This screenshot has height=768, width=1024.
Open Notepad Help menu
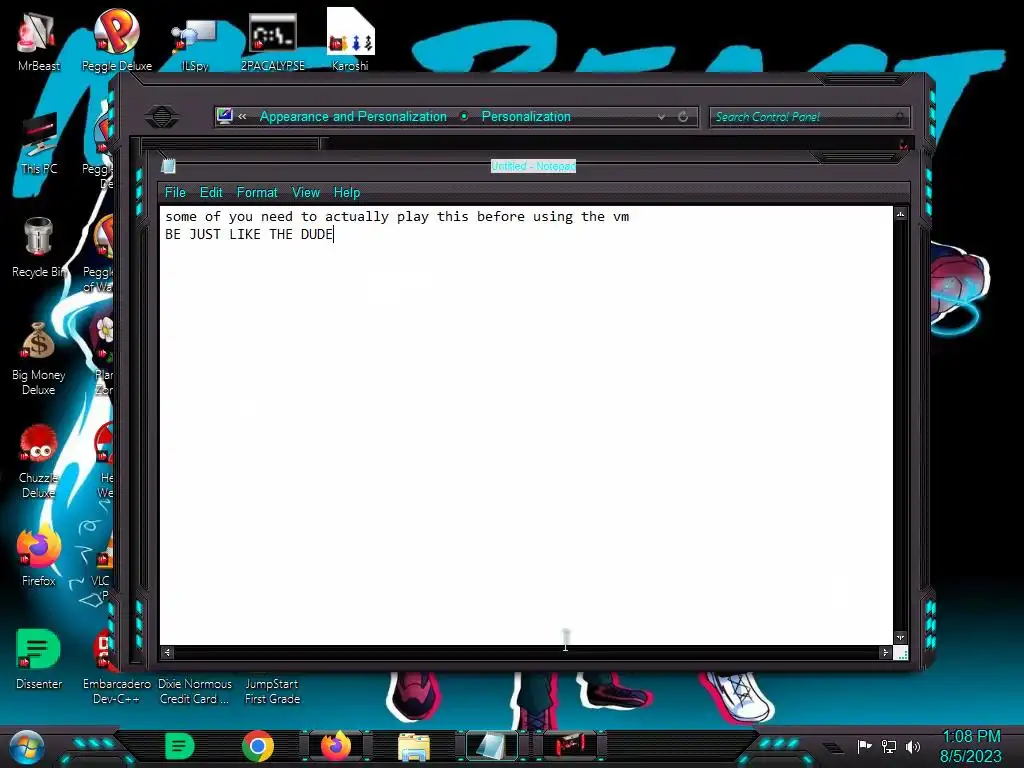tap(347, 193)
